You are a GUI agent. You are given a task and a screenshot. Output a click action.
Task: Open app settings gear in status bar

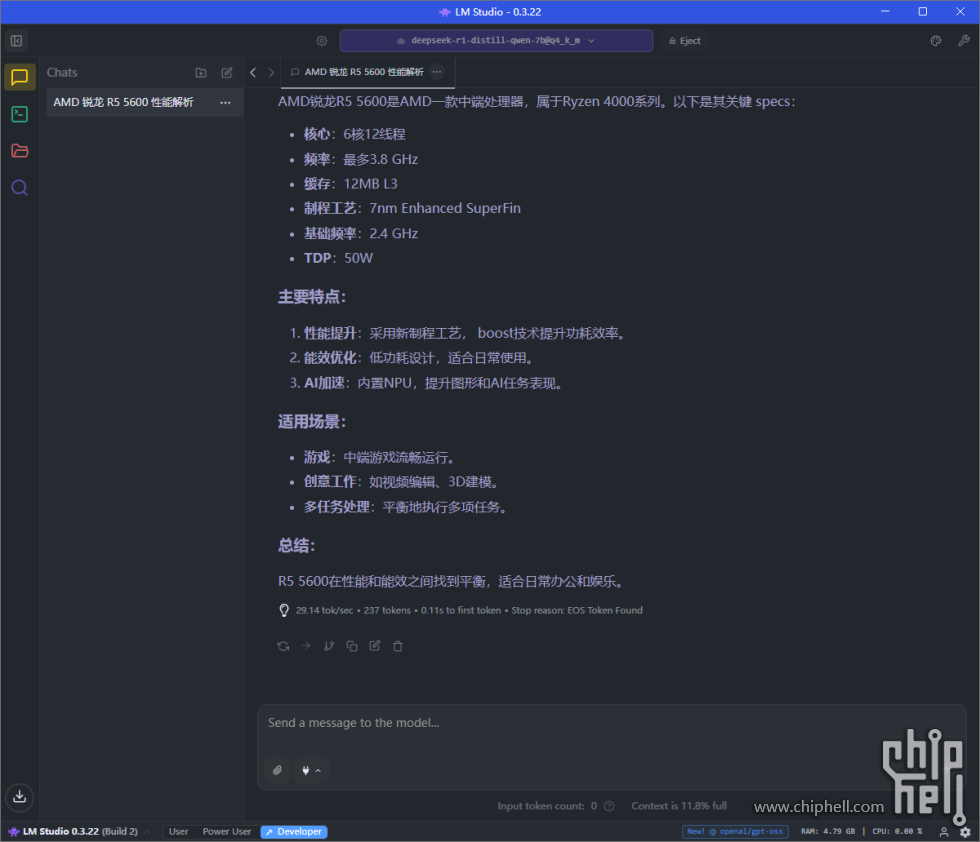[x=965, y=832]
